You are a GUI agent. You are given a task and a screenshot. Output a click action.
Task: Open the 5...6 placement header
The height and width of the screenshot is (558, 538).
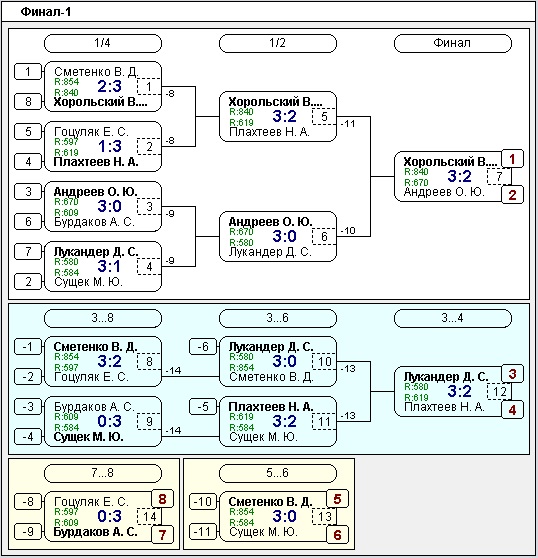pyautogui.click(x=278, y=473)
